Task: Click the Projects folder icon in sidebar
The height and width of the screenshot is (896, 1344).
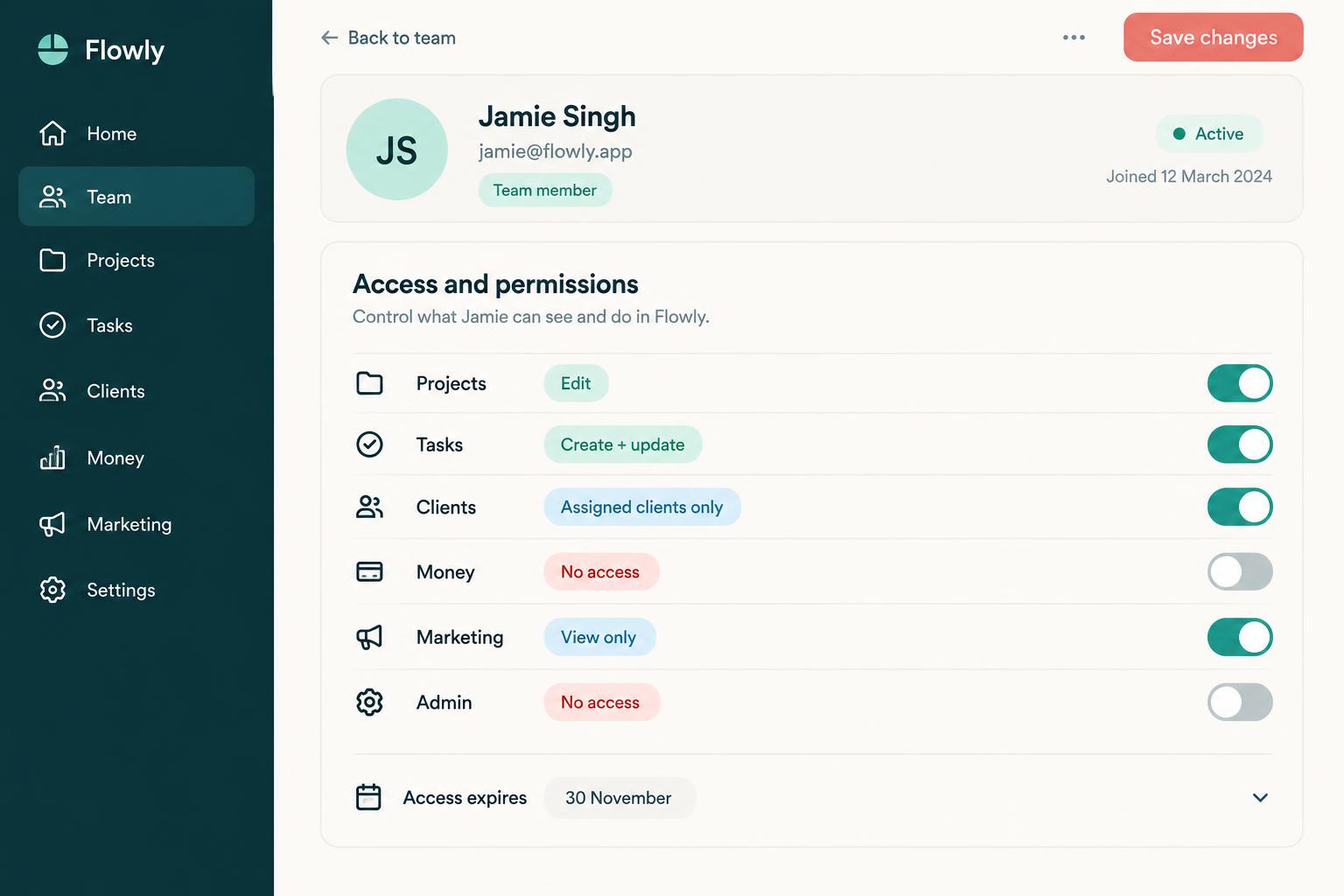Action: click(x=52, y=260)
